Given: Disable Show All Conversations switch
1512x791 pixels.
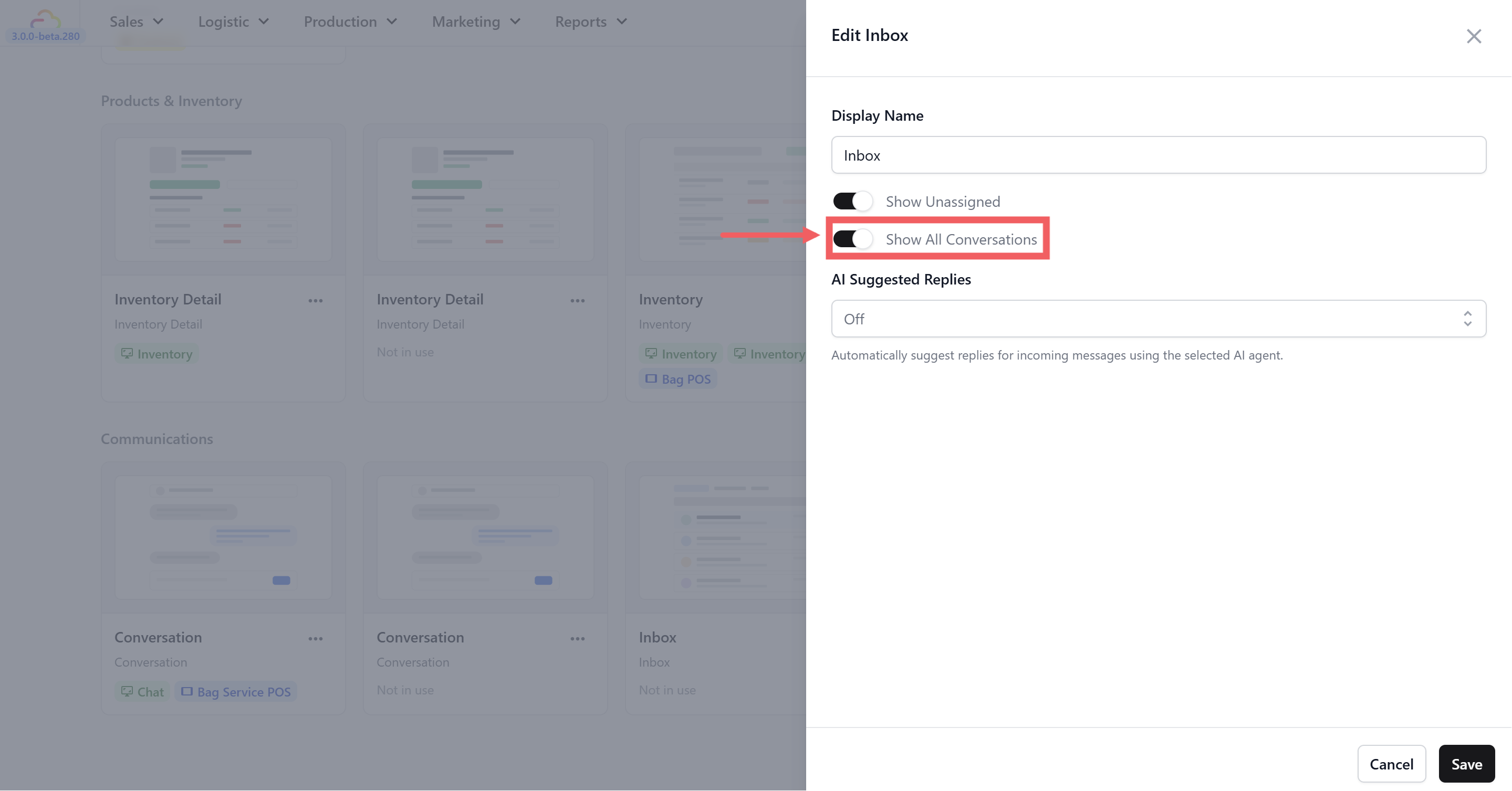Looking at the screenshot, I should [x=852, y=239].
